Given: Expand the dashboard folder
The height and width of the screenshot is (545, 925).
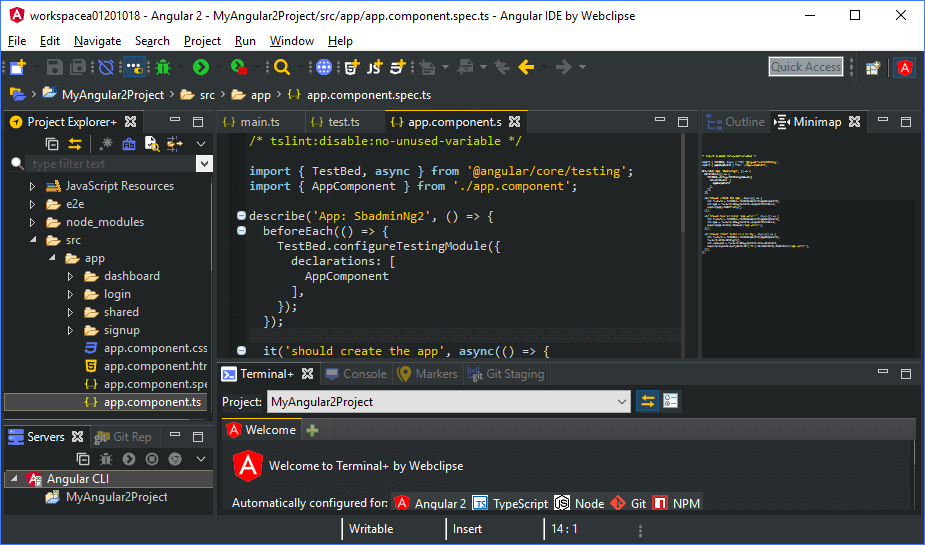Looking at the screenshot, I should (x=70, y=276).
